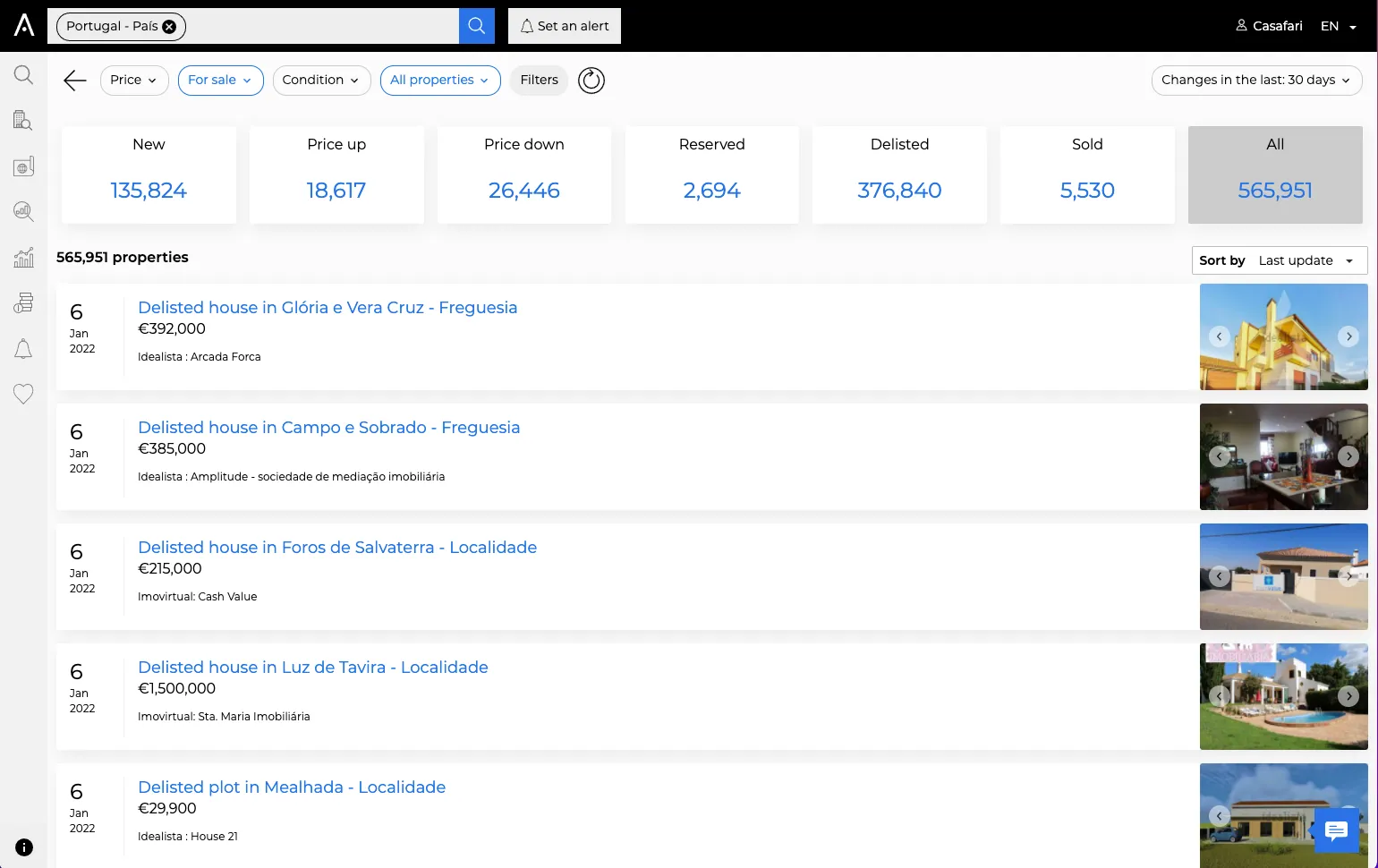The image size is (1378, 868).
Task: Select the Price down tab
Action: tap(524, 174)
